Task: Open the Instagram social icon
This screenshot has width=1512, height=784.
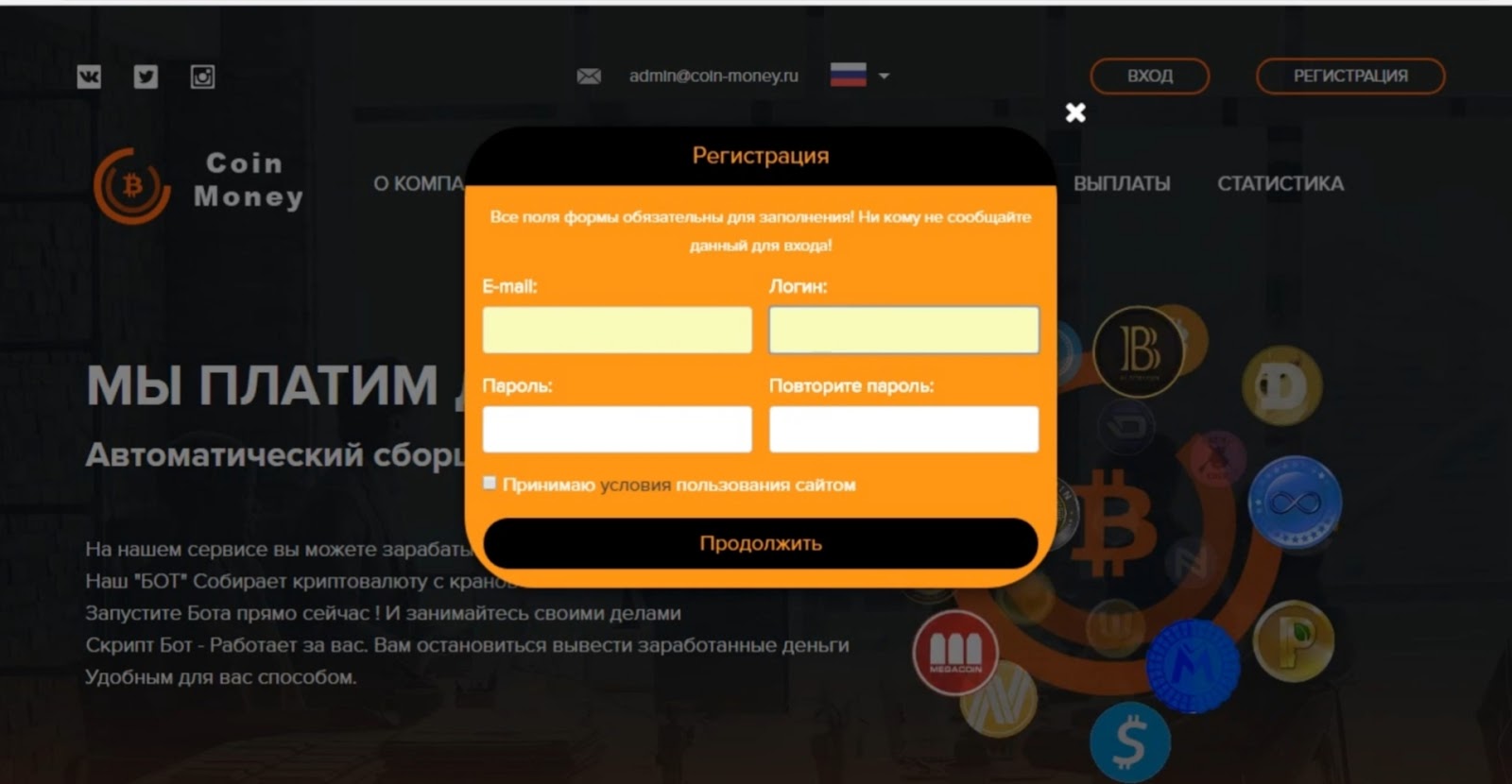Action: (202, 77)
